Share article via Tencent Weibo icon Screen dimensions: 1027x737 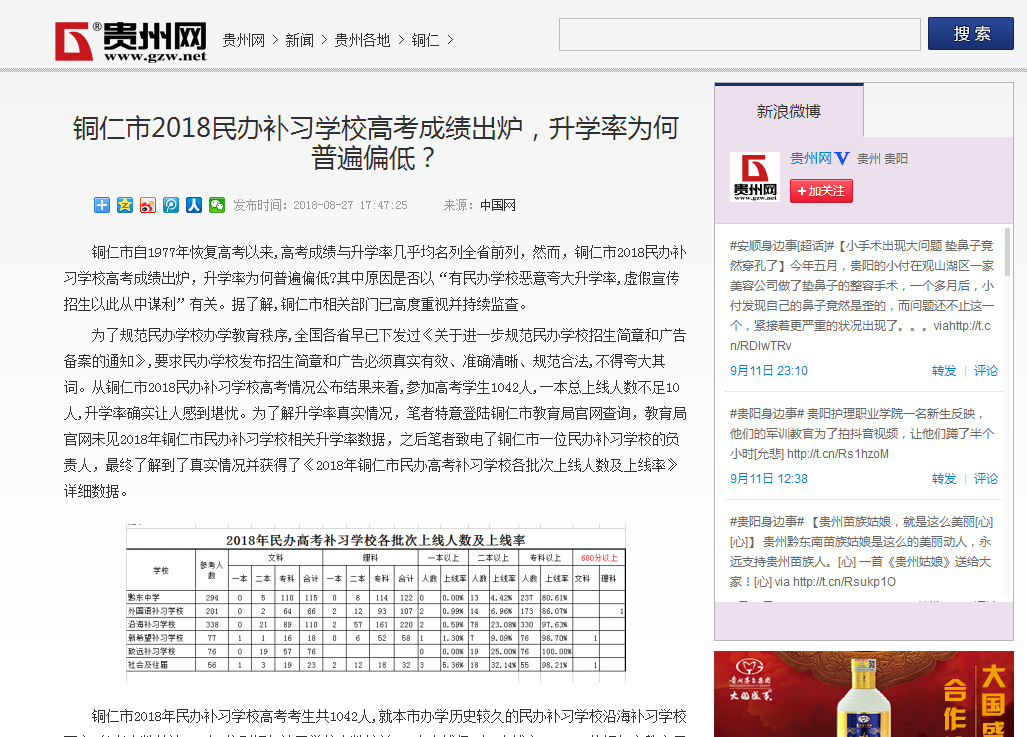click(171, 205)
